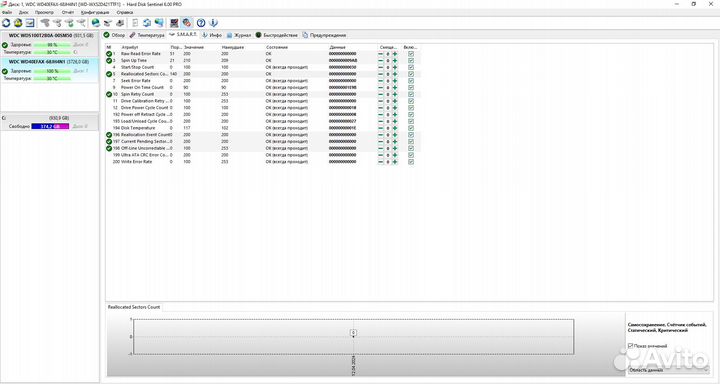
Task: Select the S.M.A.R.T. tab
Action: pyautogui.click(x=183, y=35)
